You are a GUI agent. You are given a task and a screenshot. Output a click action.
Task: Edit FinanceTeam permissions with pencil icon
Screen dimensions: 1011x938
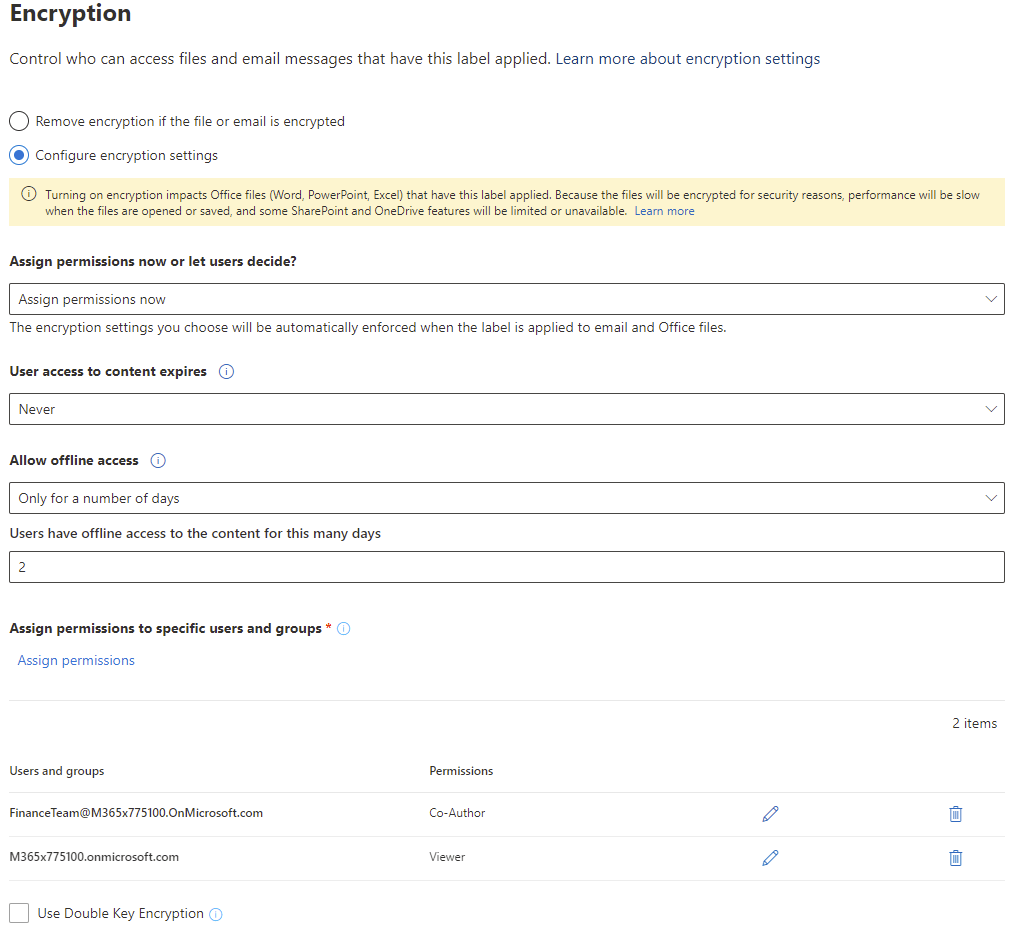click(770, 814)
